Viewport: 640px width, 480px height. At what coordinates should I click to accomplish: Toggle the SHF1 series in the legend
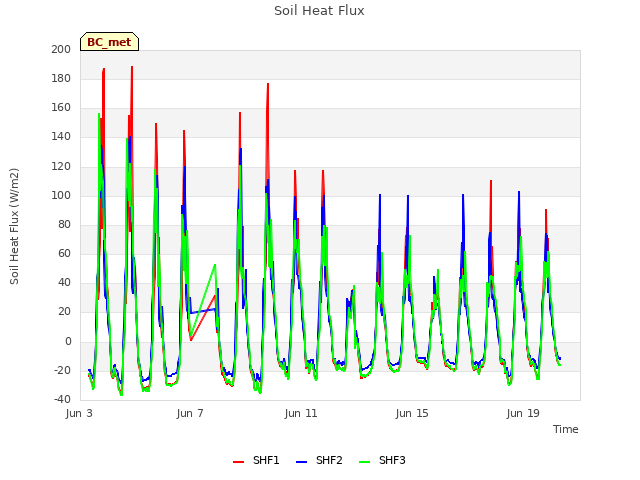click(x=256, y=460)
